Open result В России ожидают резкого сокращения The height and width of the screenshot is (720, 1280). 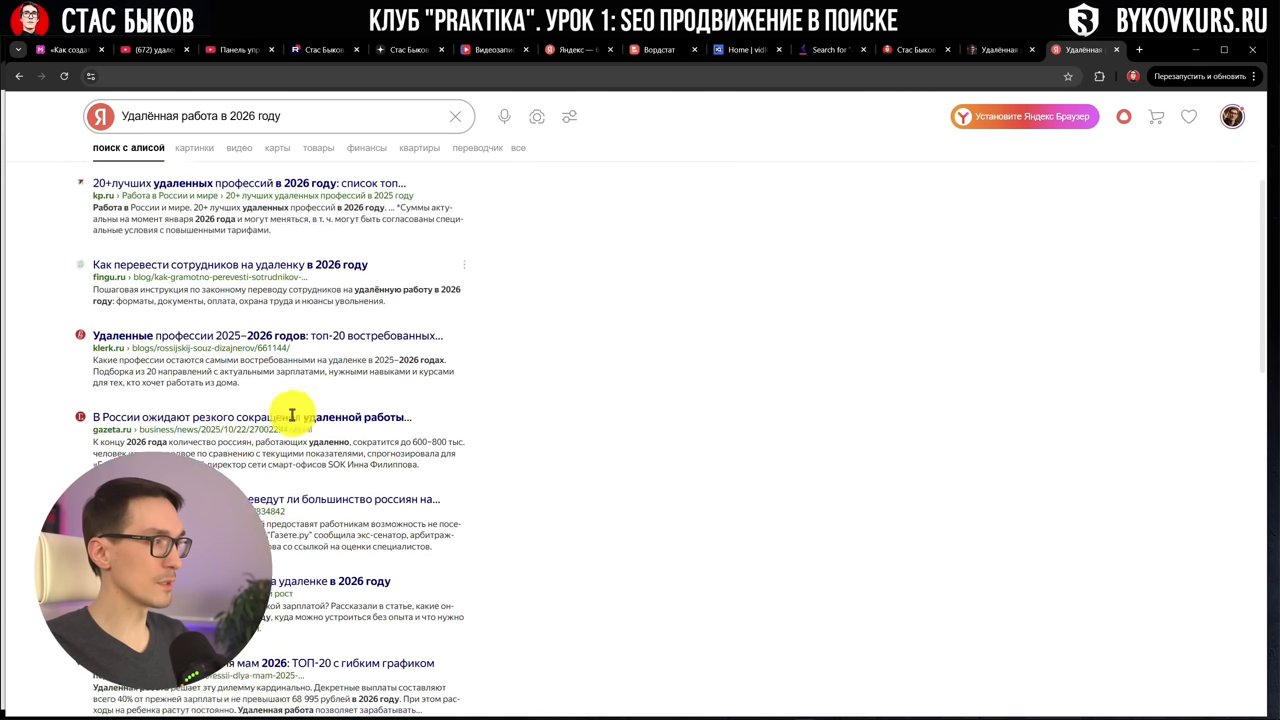(252, 417)
